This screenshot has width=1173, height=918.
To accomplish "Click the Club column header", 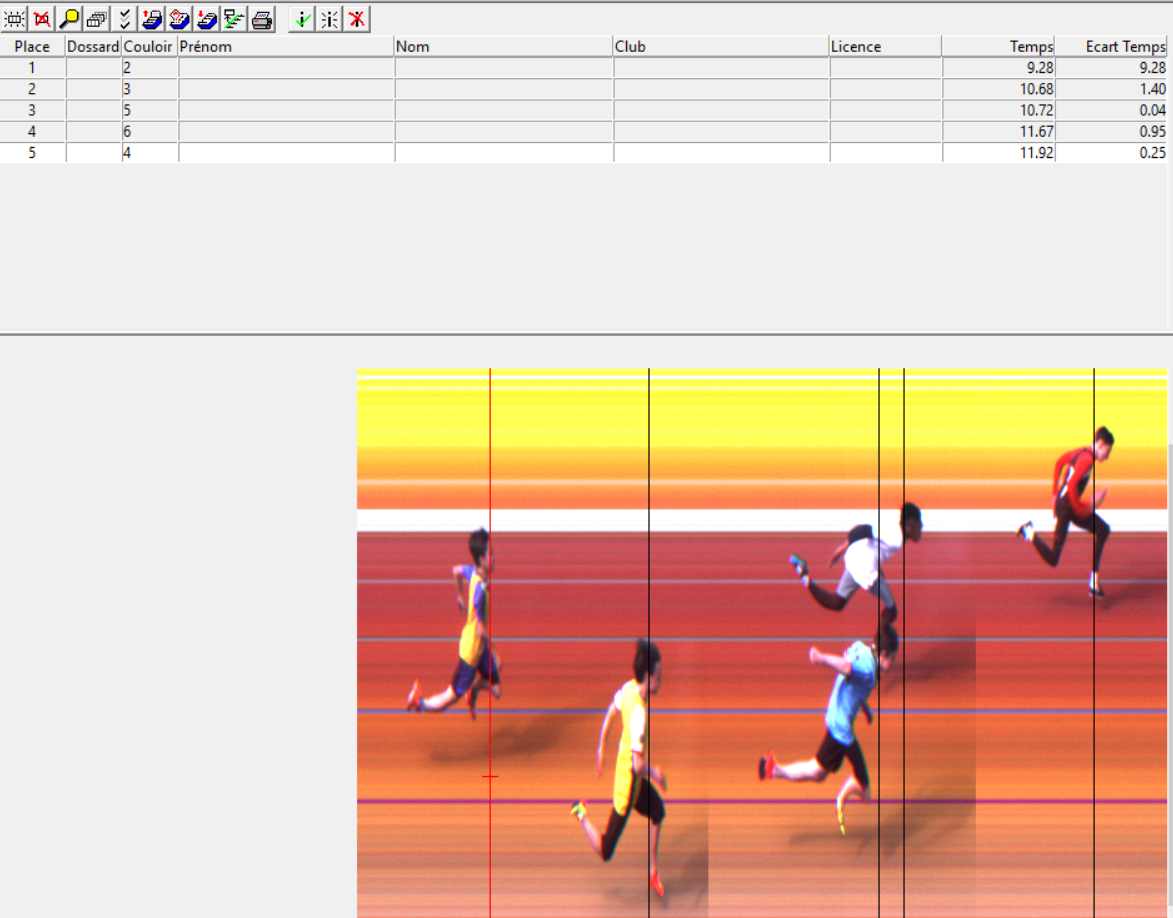I will click(x=720, y=46).
